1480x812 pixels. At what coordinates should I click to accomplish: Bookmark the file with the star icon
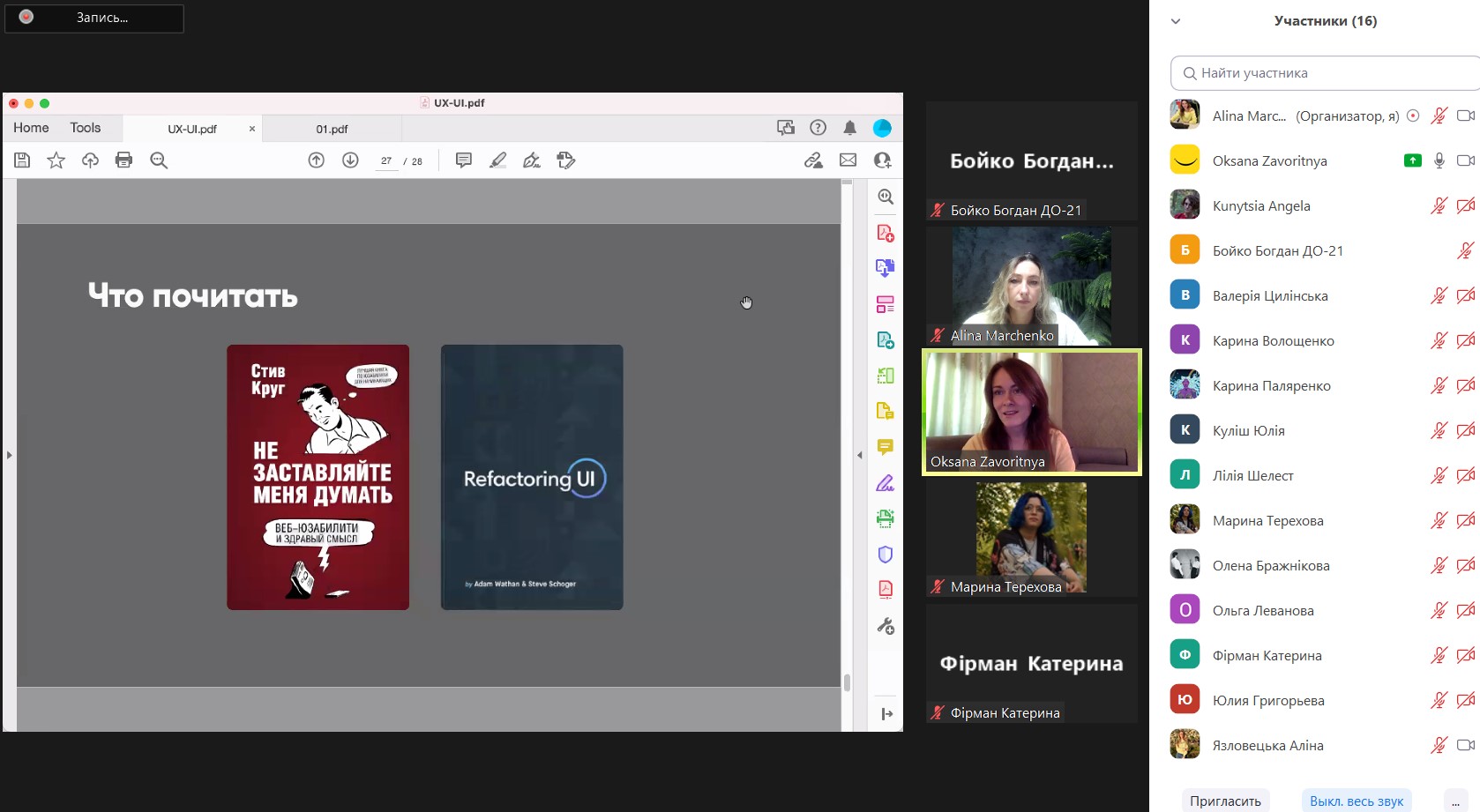56,160
